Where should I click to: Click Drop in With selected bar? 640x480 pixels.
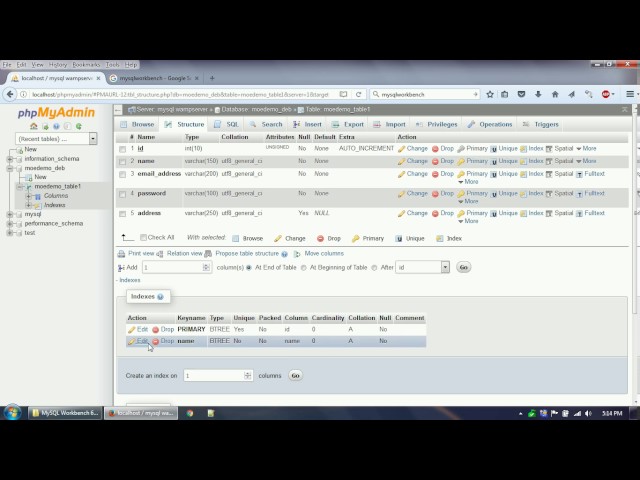click(x=329, y=238)
